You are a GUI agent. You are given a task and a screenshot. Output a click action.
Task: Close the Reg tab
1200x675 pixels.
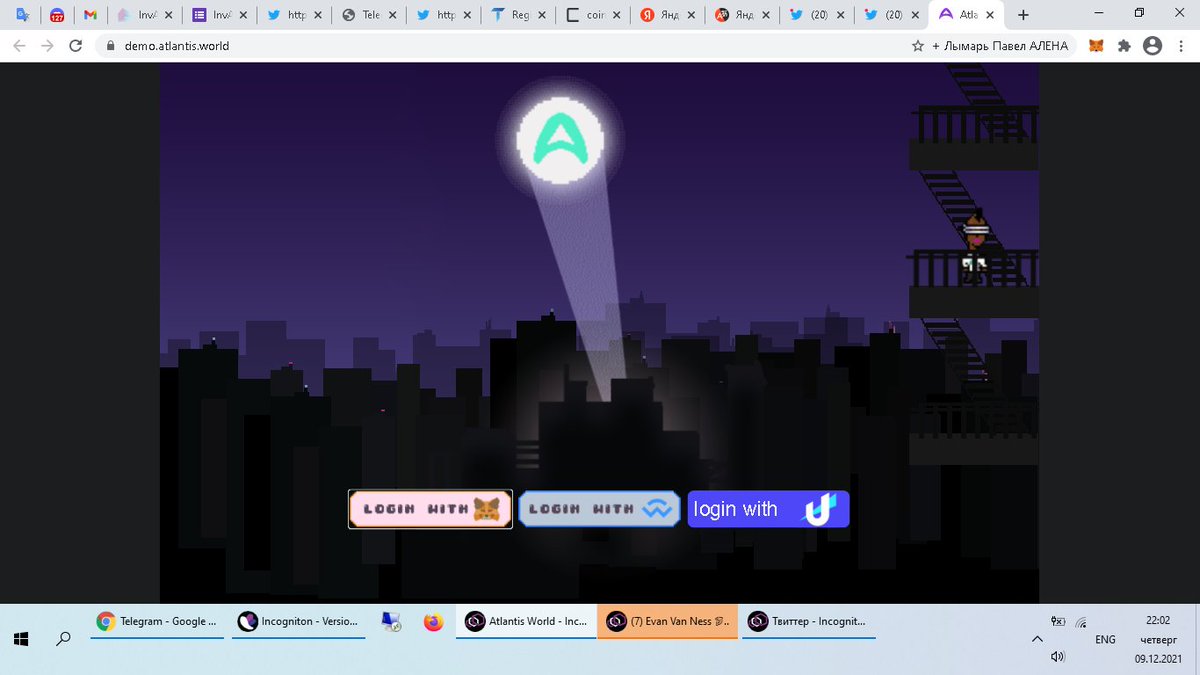543,15
